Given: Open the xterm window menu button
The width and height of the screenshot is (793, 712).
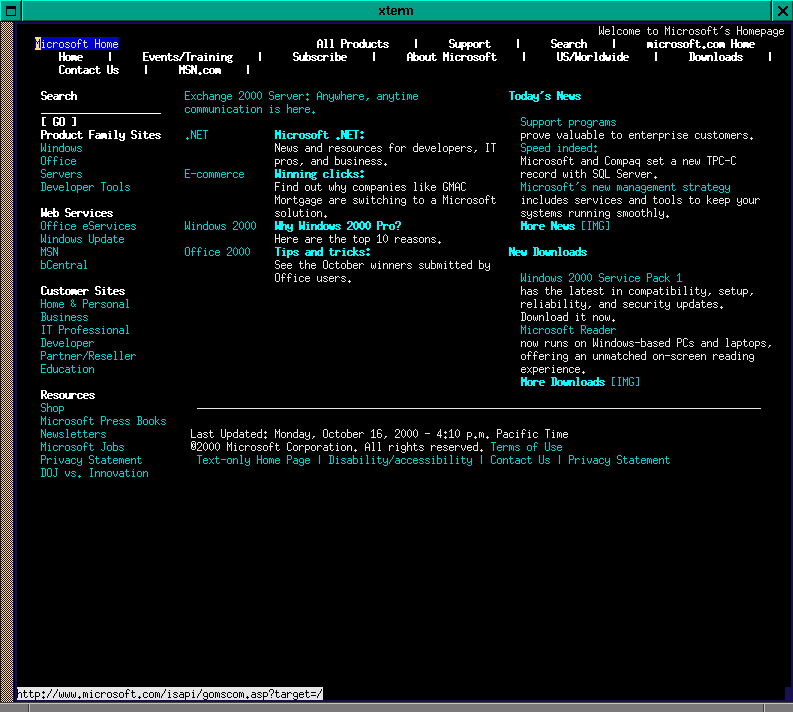Looking at the screenshot, I should point(10,10).
